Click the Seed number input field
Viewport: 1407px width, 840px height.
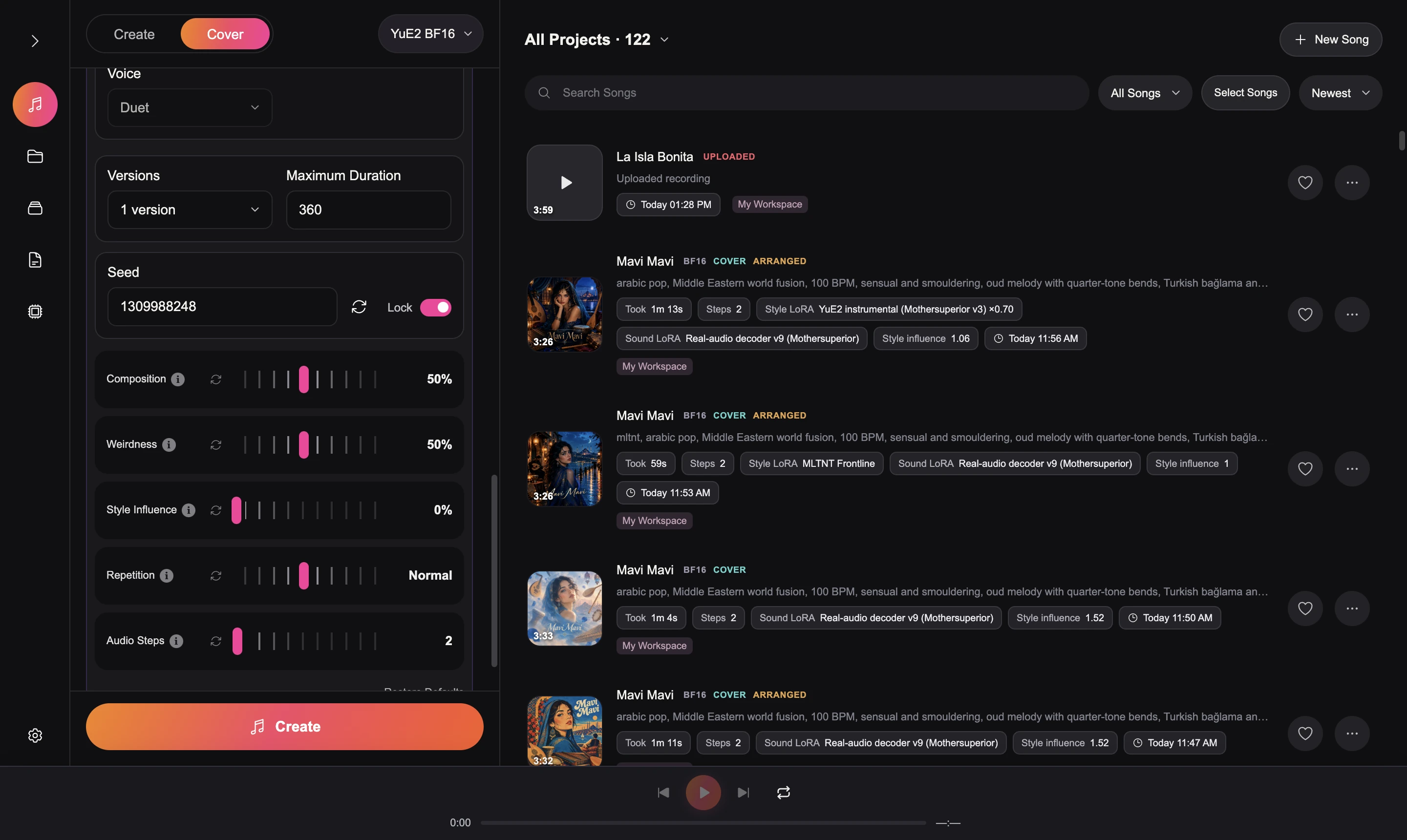(222, 307)
